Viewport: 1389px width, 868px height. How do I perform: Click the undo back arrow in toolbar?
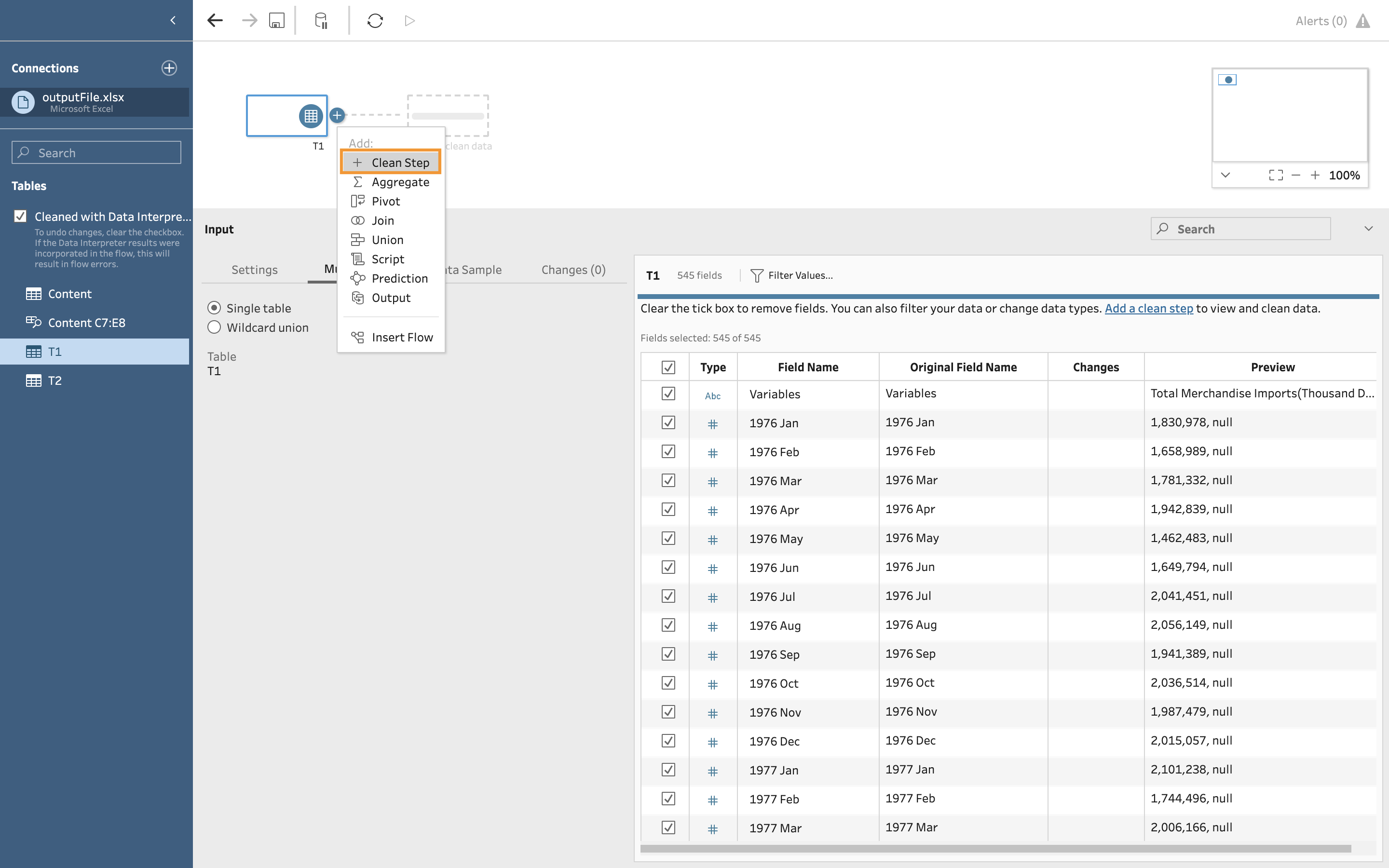pyautogui.click(x=215, y=21)
